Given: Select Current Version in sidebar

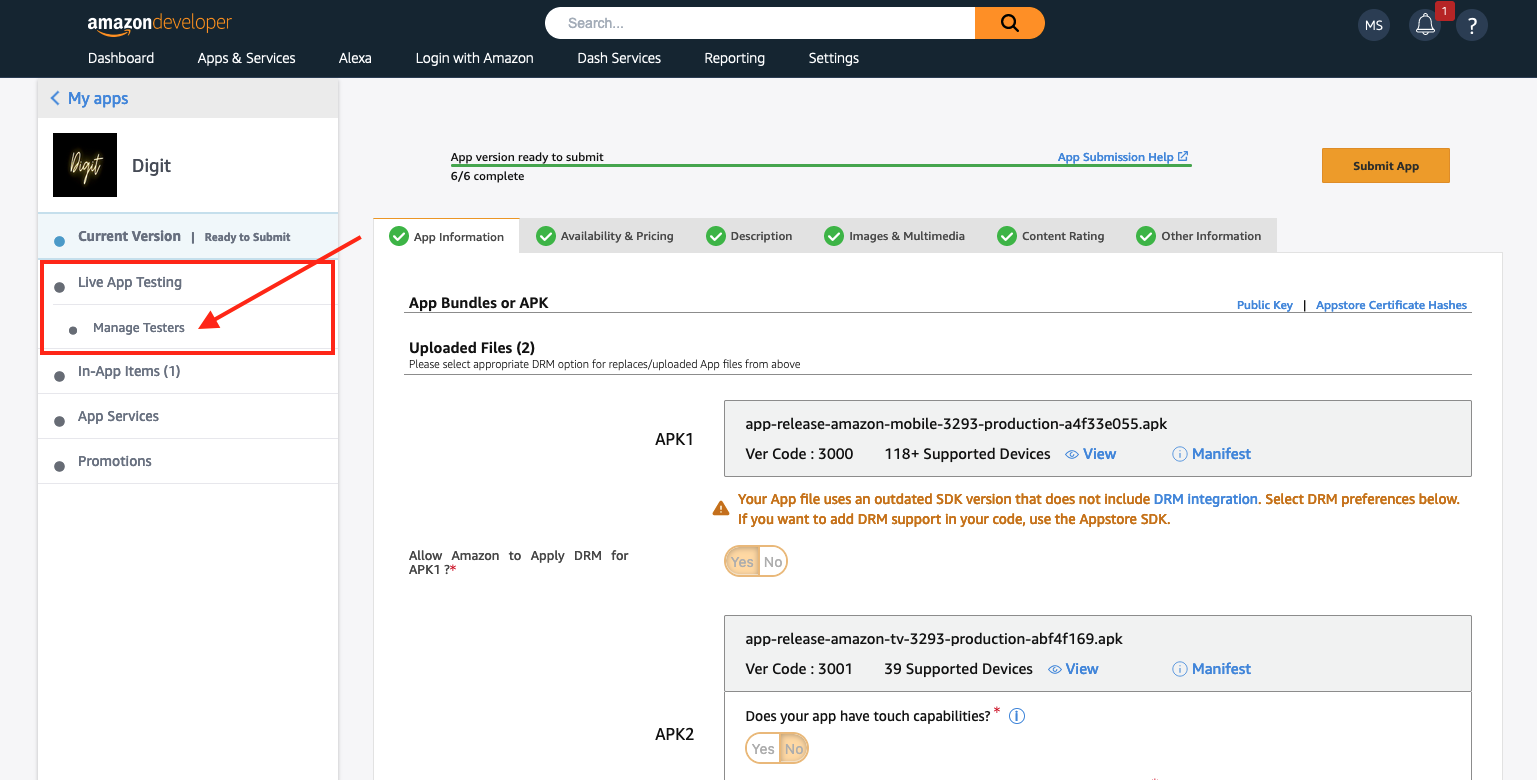Looking at the screenshot, I should tap(129, 237).
